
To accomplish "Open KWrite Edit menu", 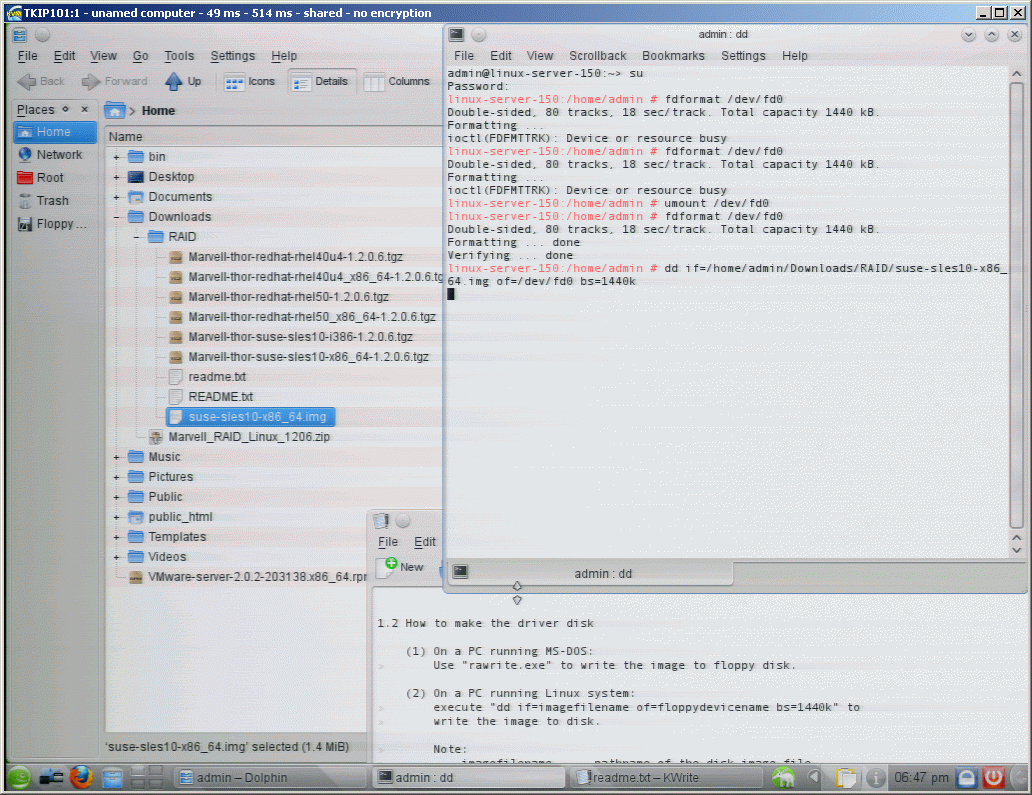I will pos(425,542).
